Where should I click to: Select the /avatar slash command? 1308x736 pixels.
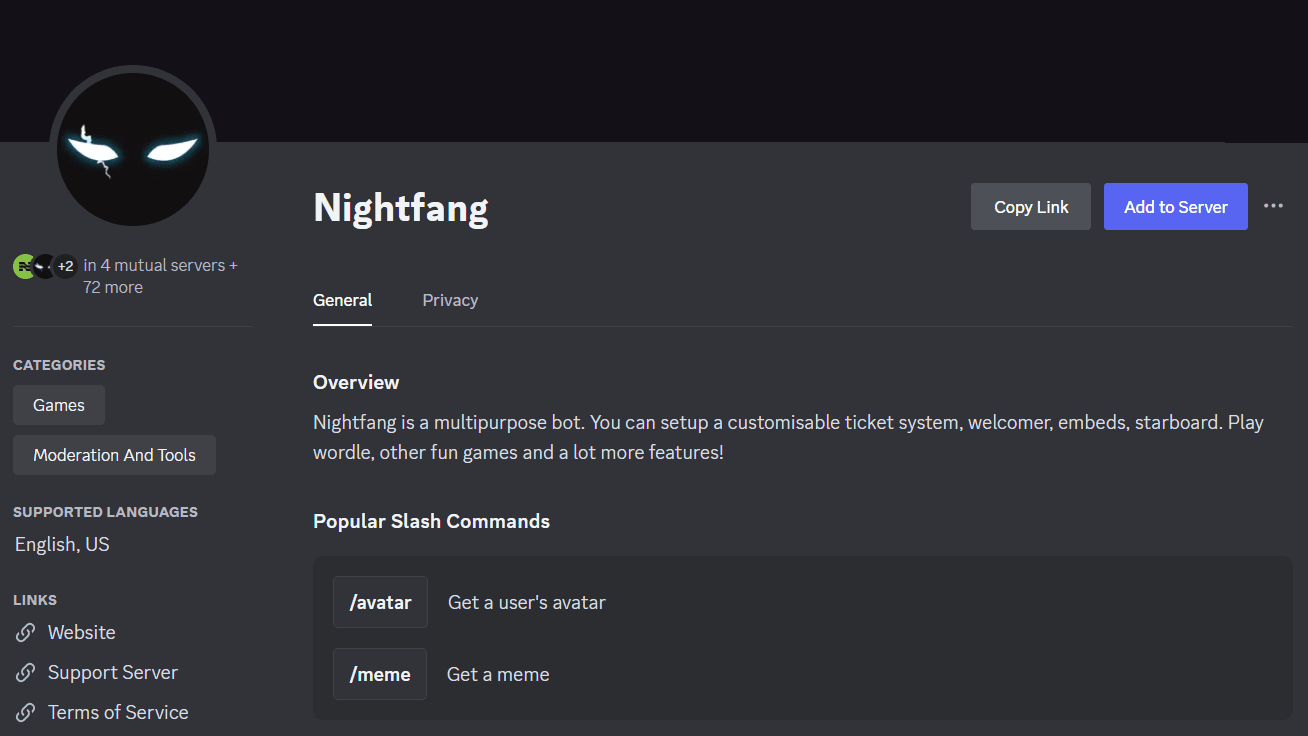(x=380, y=602)
